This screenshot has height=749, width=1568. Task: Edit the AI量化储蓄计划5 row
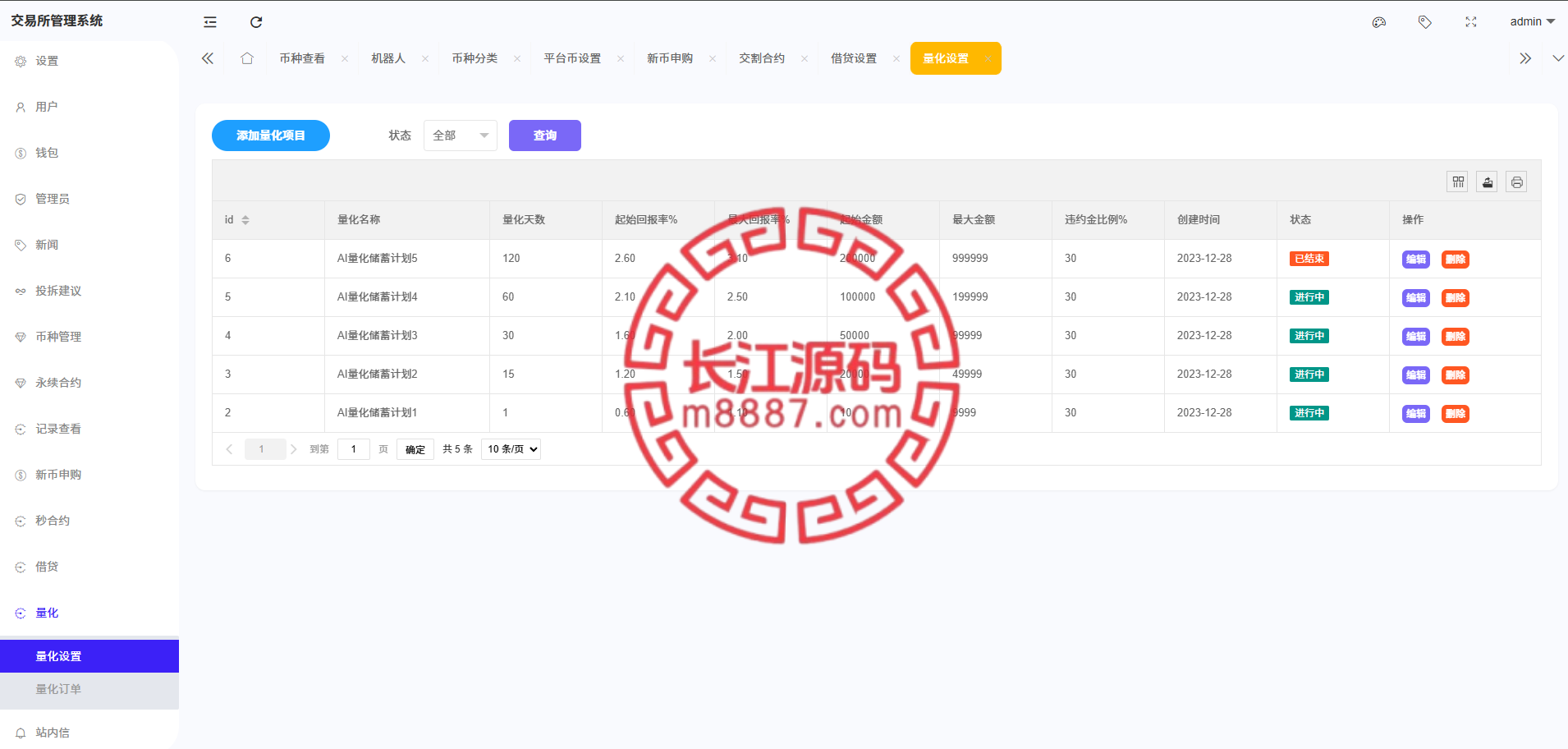tap(1416, 260)
